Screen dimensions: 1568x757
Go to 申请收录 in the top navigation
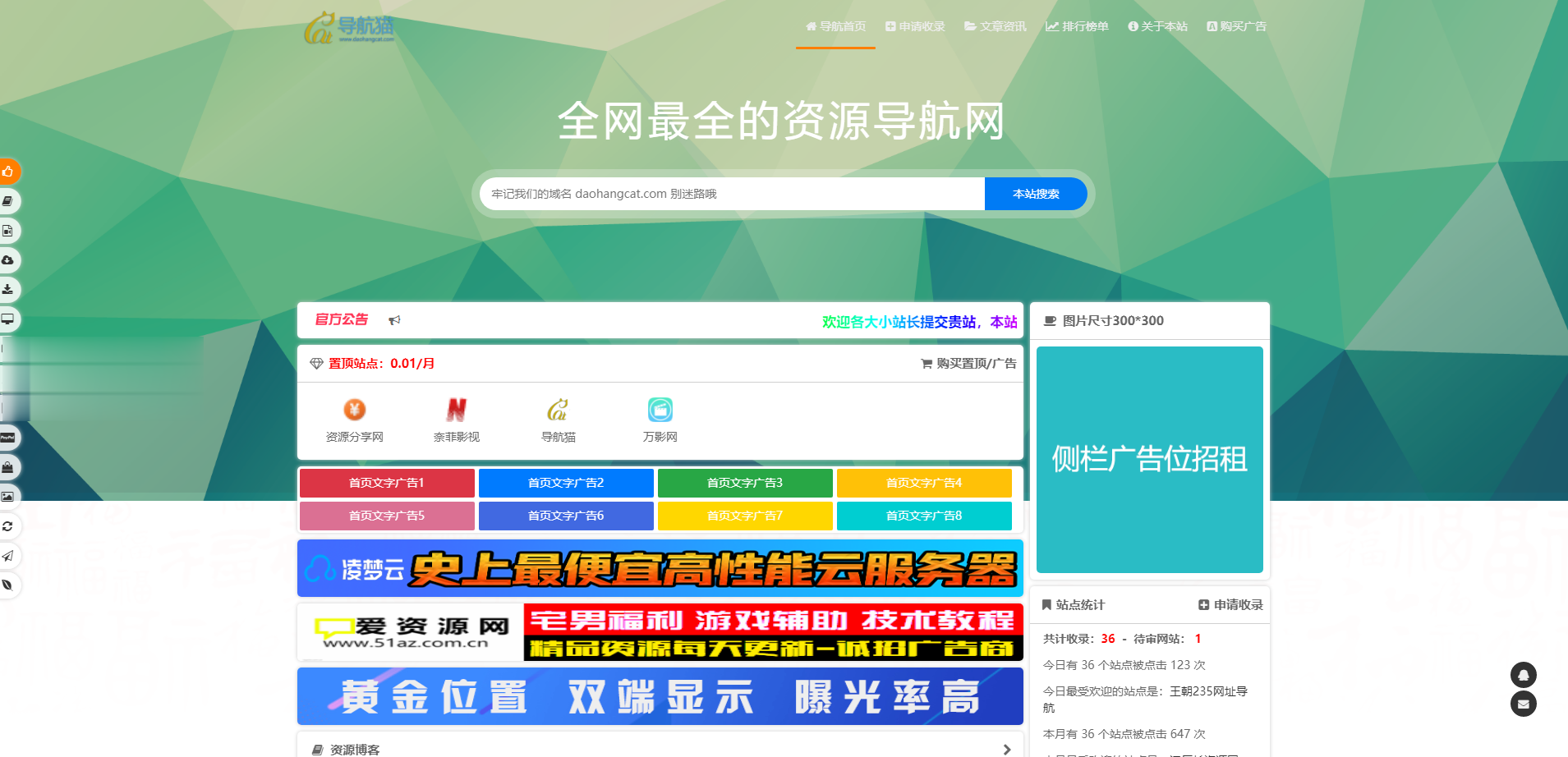pos(914,26)
